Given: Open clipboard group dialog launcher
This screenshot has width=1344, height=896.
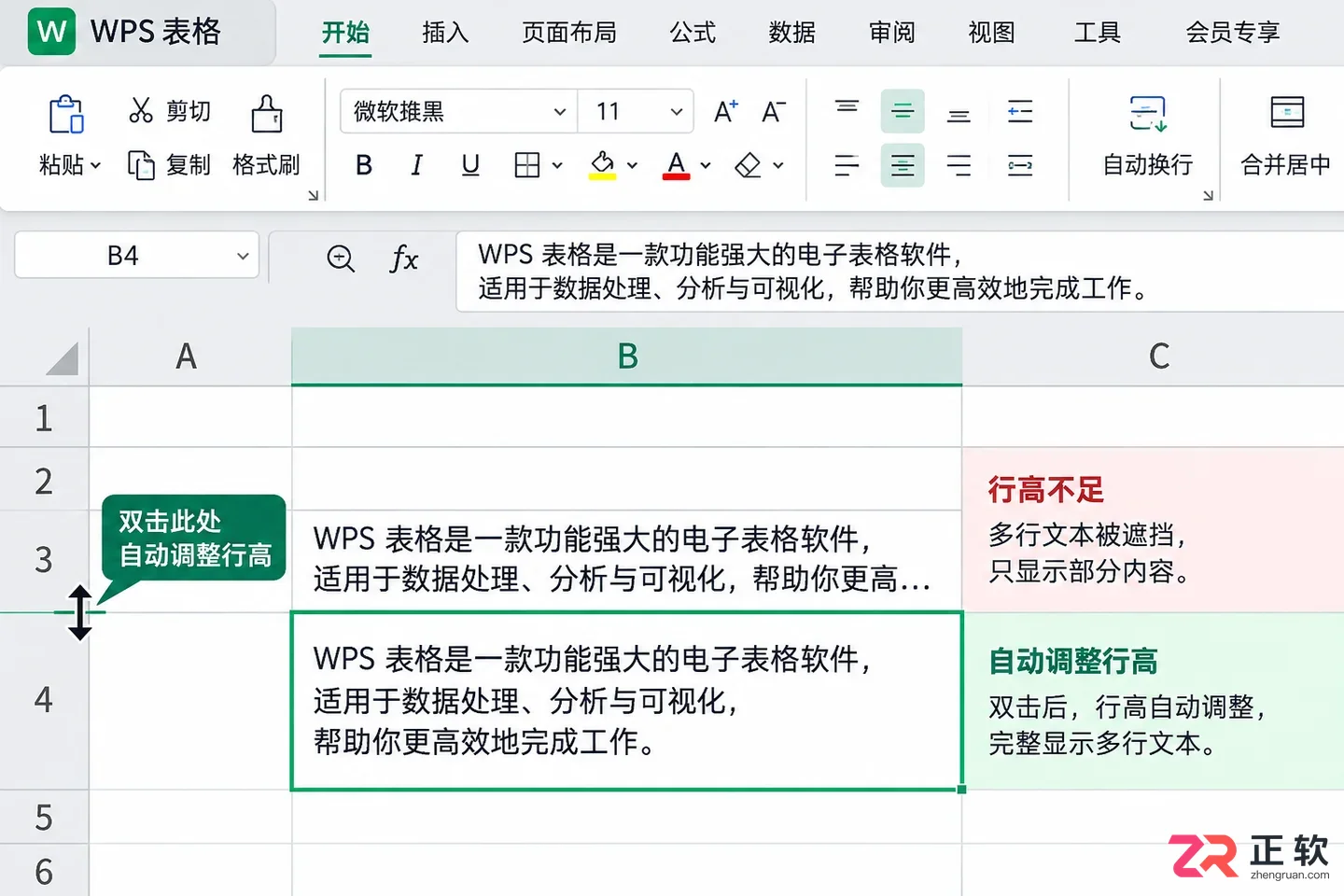Looking at the screenshot, I should click(x=313, y=195).
